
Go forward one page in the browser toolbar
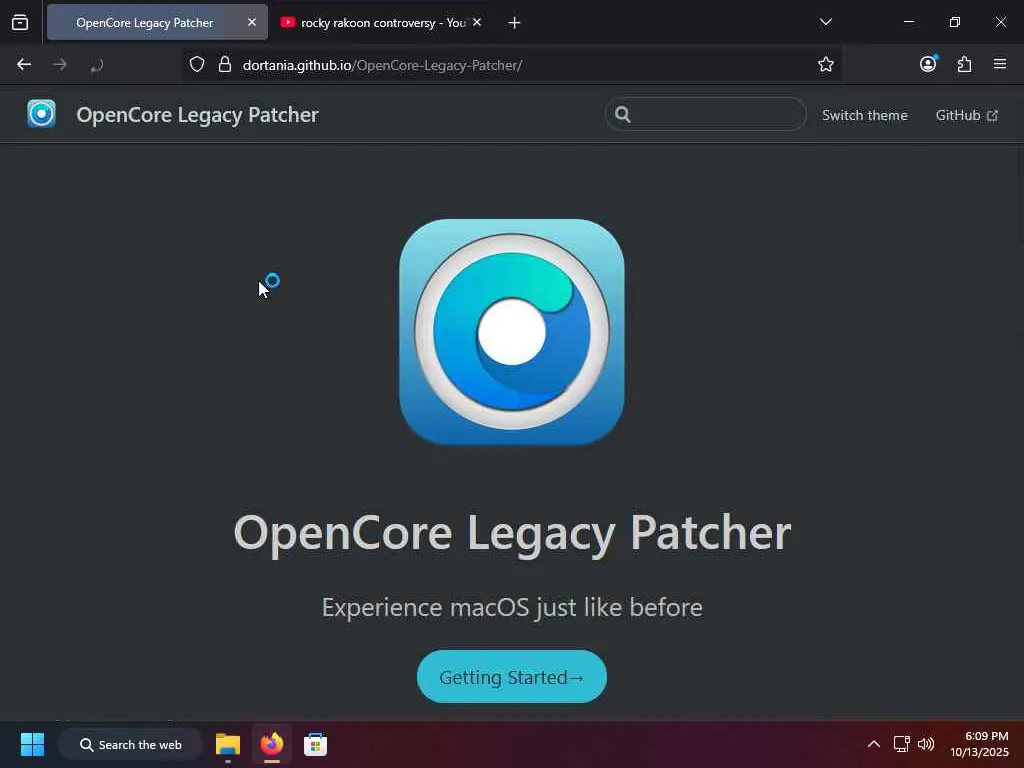coord(60,65)
